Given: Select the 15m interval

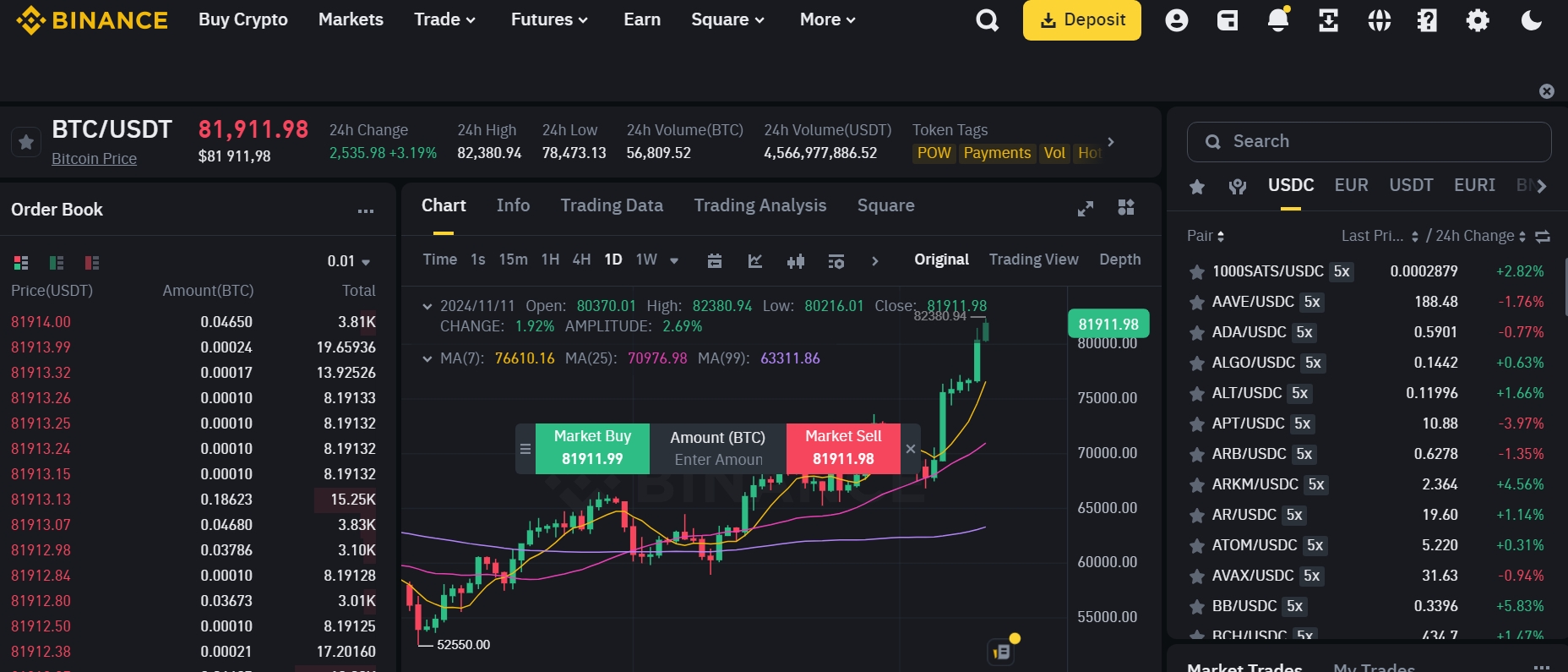Looking at the screenshot, I should 513,260.
